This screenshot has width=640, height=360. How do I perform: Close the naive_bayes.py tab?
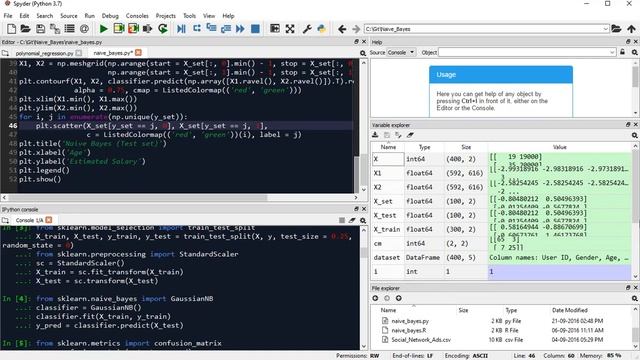click(138, 53)
